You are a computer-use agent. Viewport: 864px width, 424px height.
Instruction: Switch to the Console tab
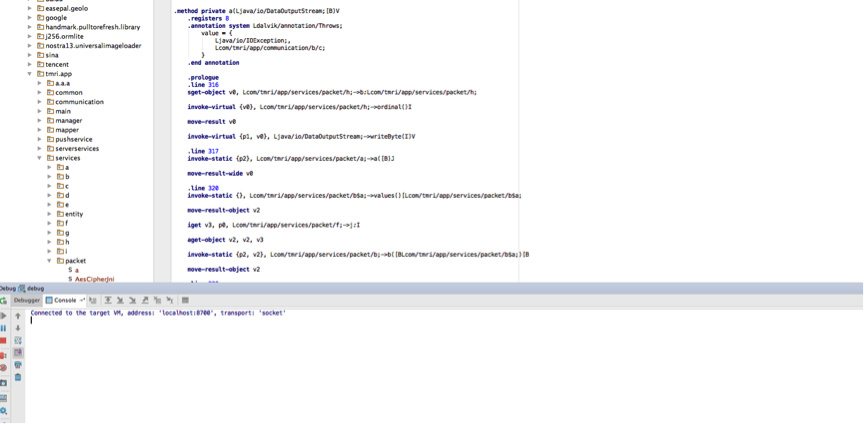[x=64, y=300]
